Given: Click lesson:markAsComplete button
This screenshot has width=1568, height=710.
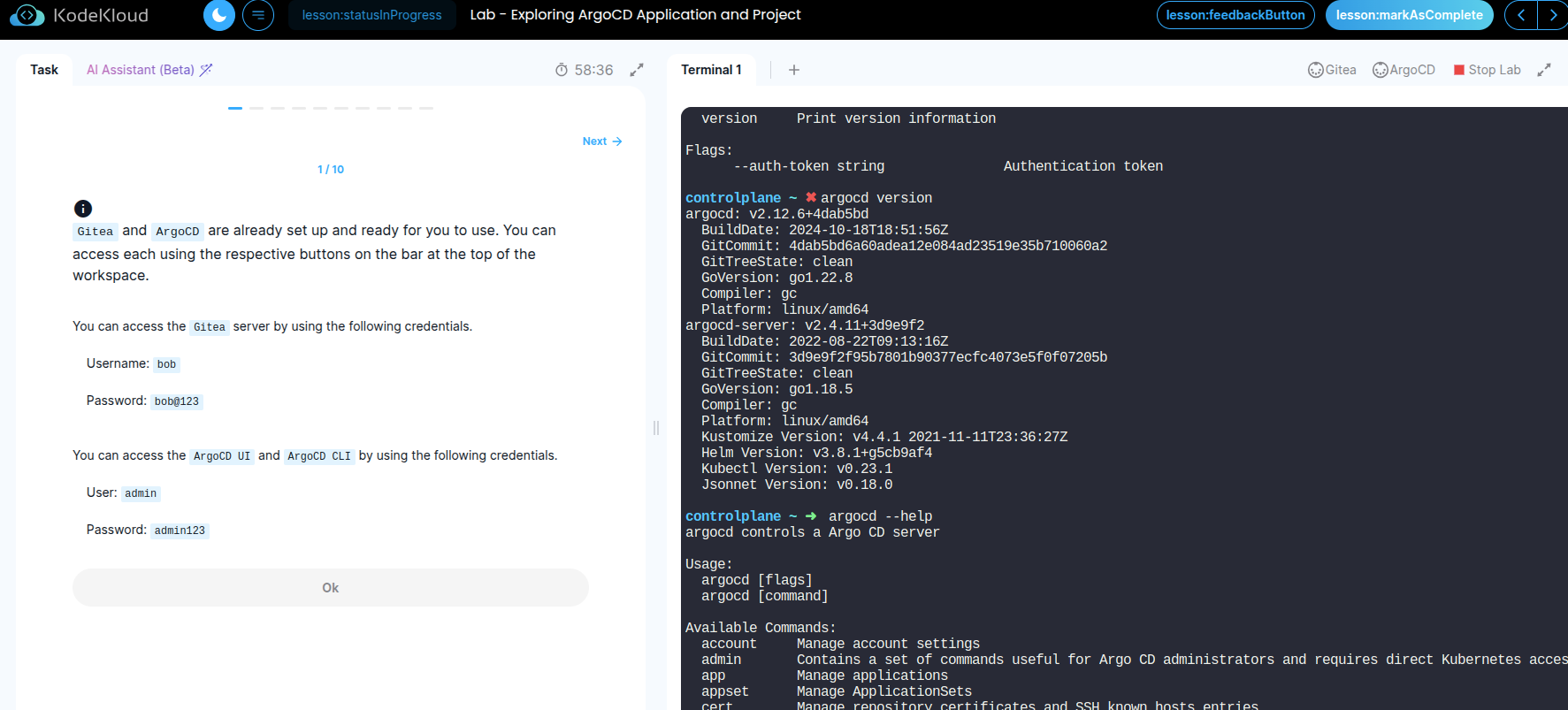Looking at the screenshot, I should point(1409,15).
